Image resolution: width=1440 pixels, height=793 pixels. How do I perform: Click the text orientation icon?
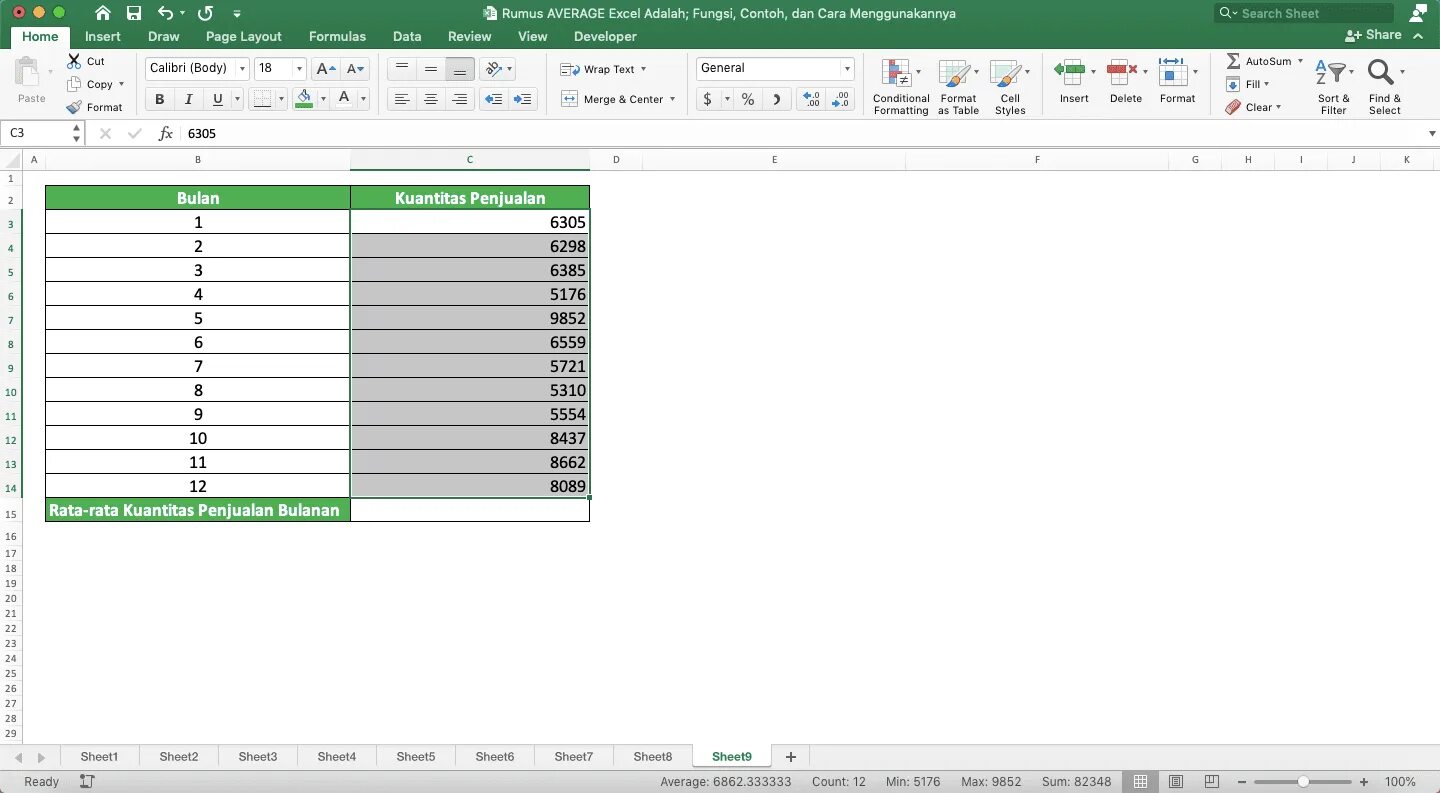coord(493,69)
